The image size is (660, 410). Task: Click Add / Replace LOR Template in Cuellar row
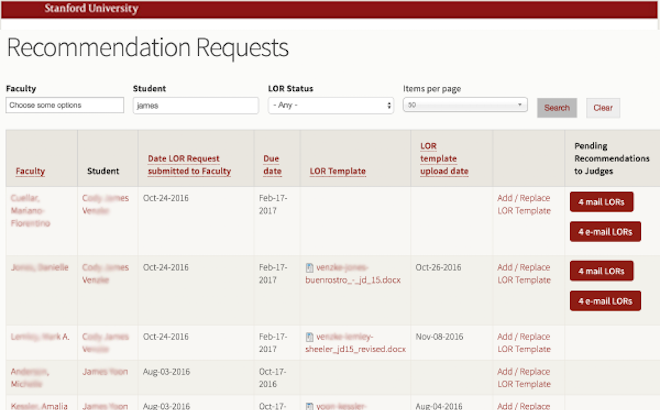(x=524, y=204)
